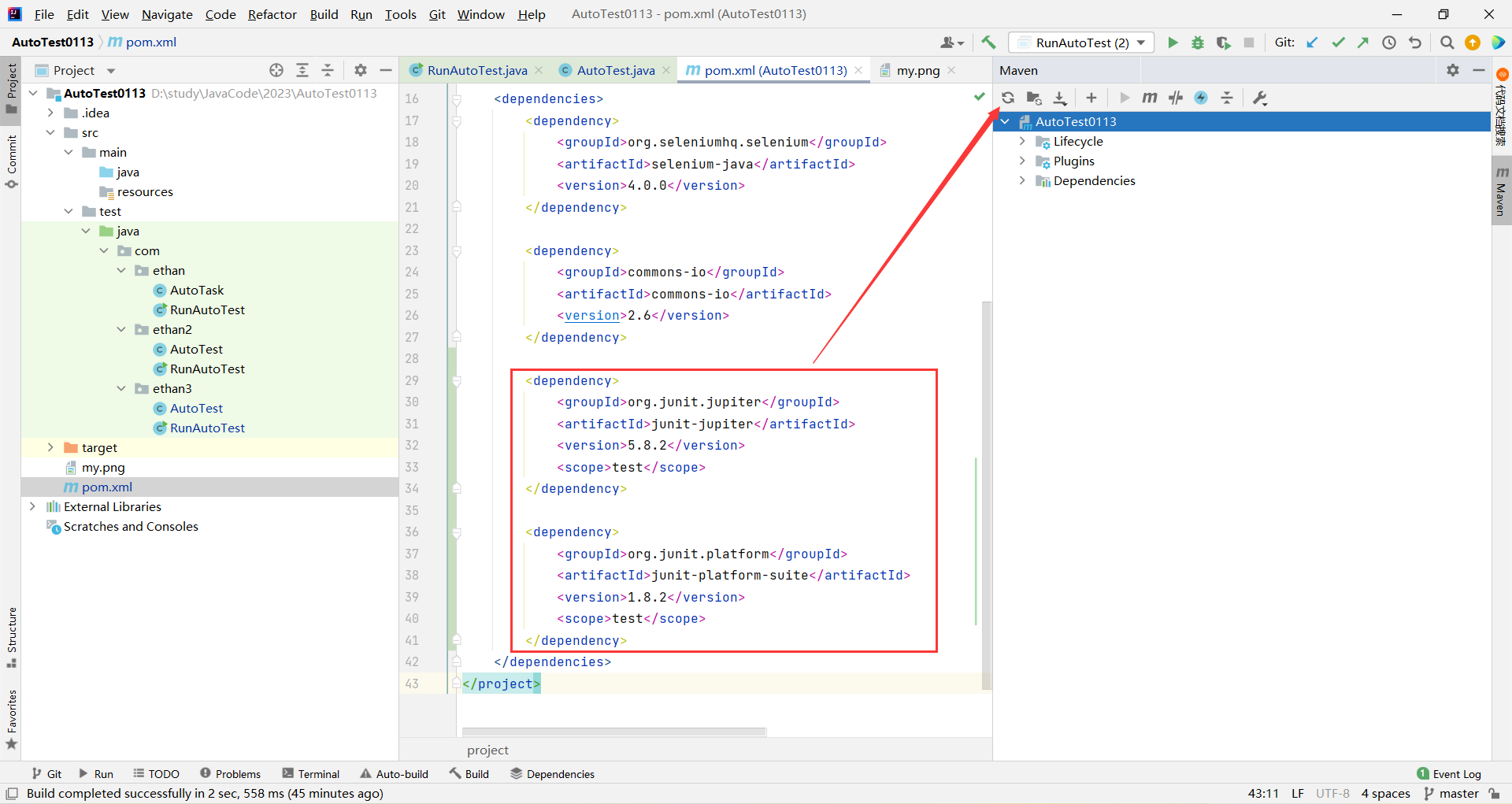1512x804 pixels.
Task: Select Opened File target icon in Project
Action: (x=276, y=70)
